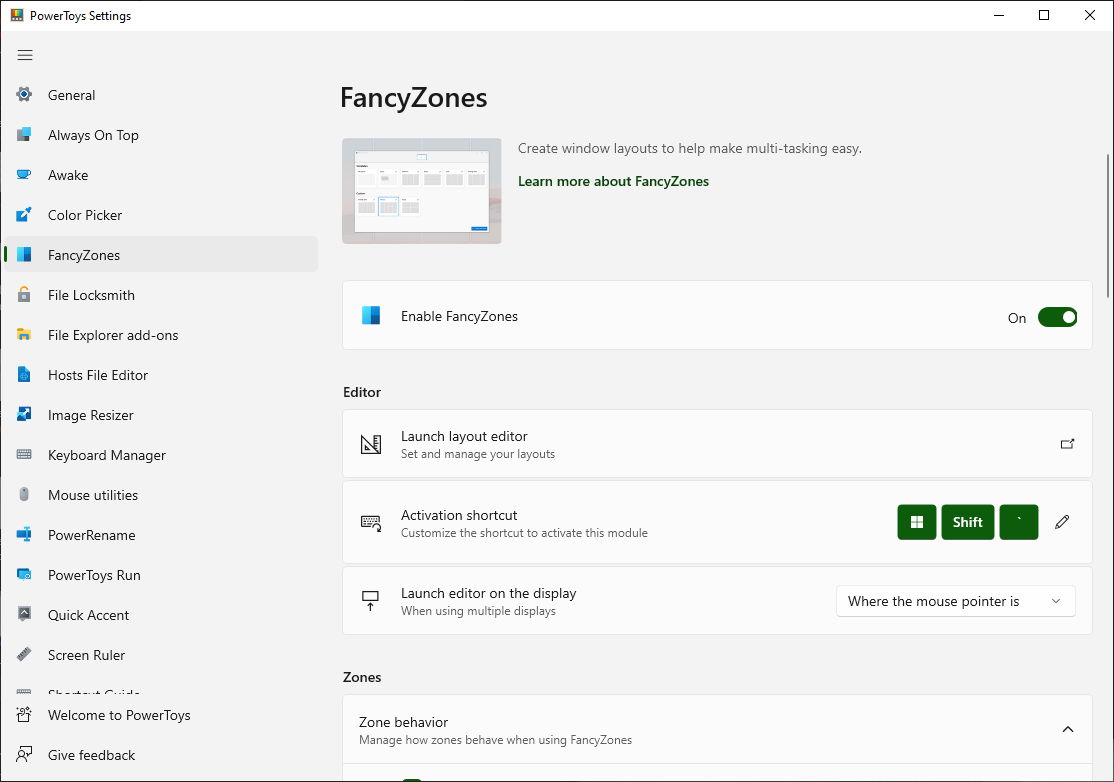Select Always On Top in sidebar
The height and width of the screenshot is (782, 1114).
coord(93,135)
